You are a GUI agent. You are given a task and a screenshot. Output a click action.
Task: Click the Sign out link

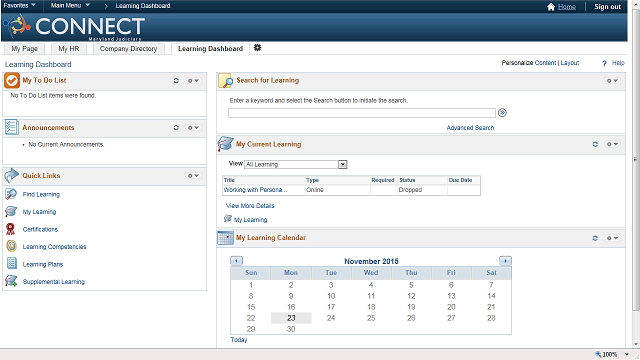(x=607, y=7)
